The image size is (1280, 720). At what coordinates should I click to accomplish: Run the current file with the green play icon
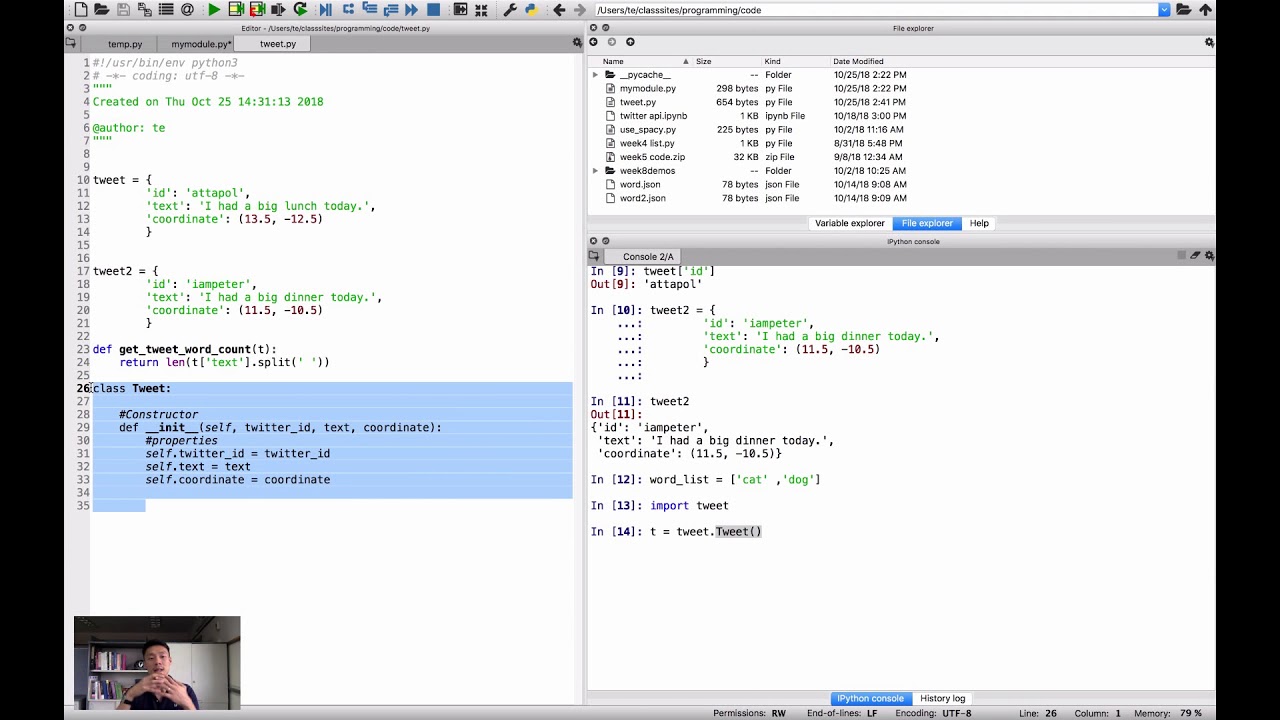(214, 10)
